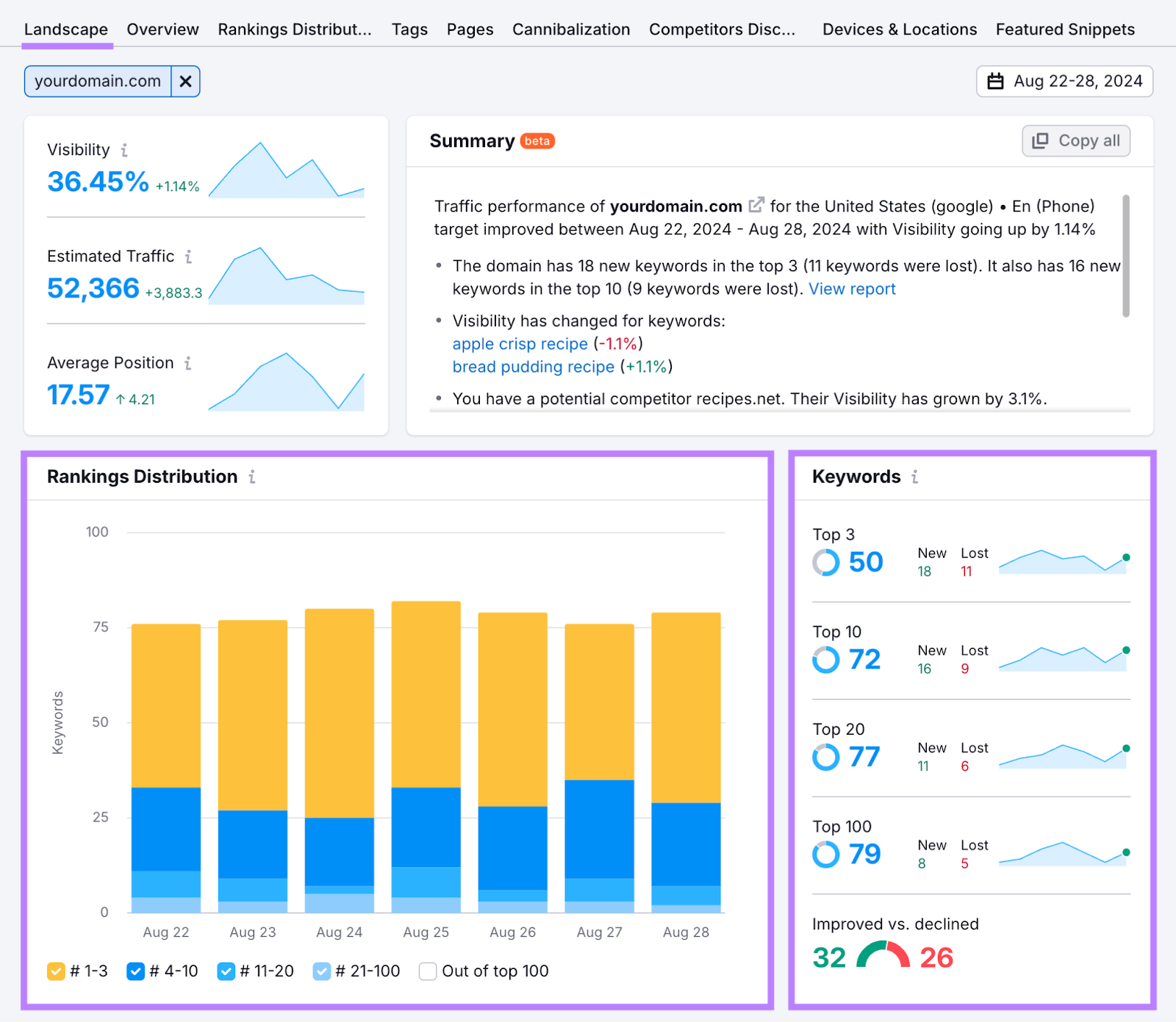Open the Devices & Locations tab
Viewport: 1176px width, 1022px height.
coord(899,29)
